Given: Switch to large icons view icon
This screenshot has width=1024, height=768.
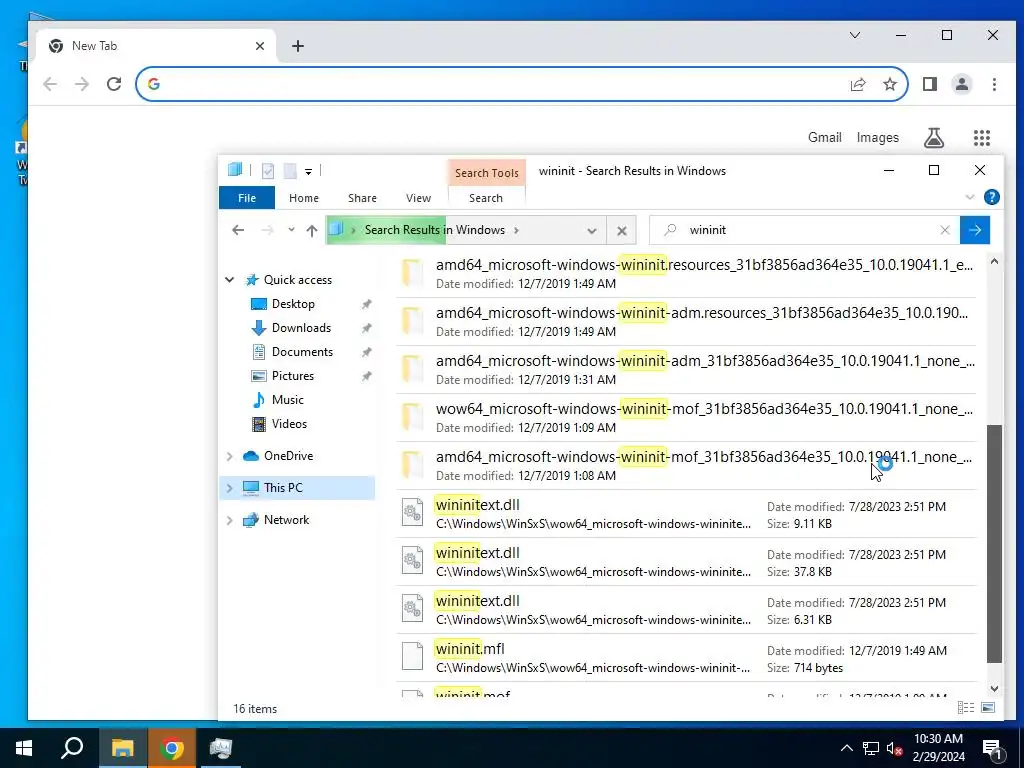Looking at the screenshot, I should tap(988, 708).
